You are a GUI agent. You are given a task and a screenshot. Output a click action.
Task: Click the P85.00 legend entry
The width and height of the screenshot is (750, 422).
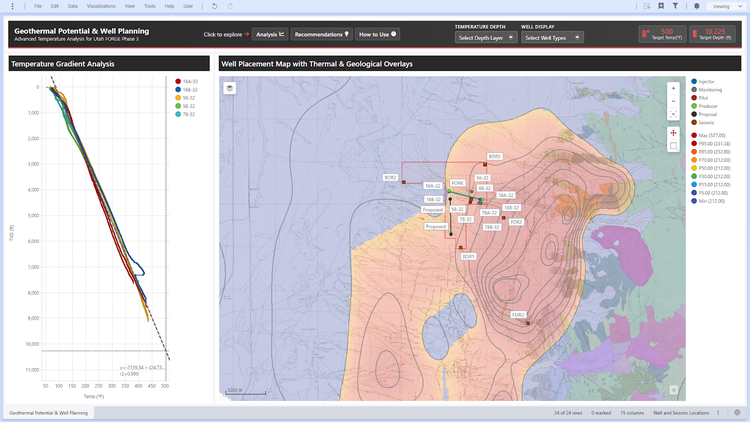point(711,152)
